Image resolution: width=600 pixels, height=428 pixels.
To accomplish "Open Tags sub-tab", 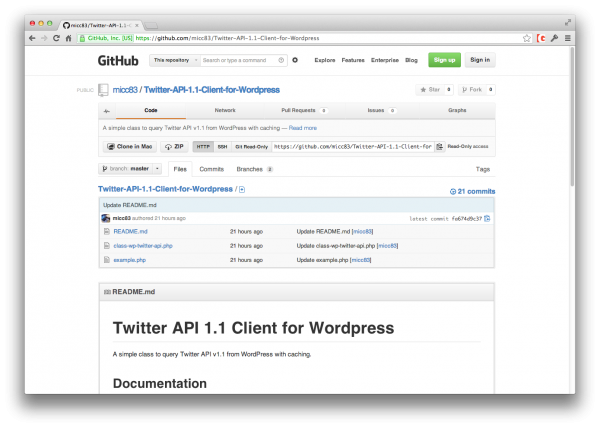I will (483, 169).
